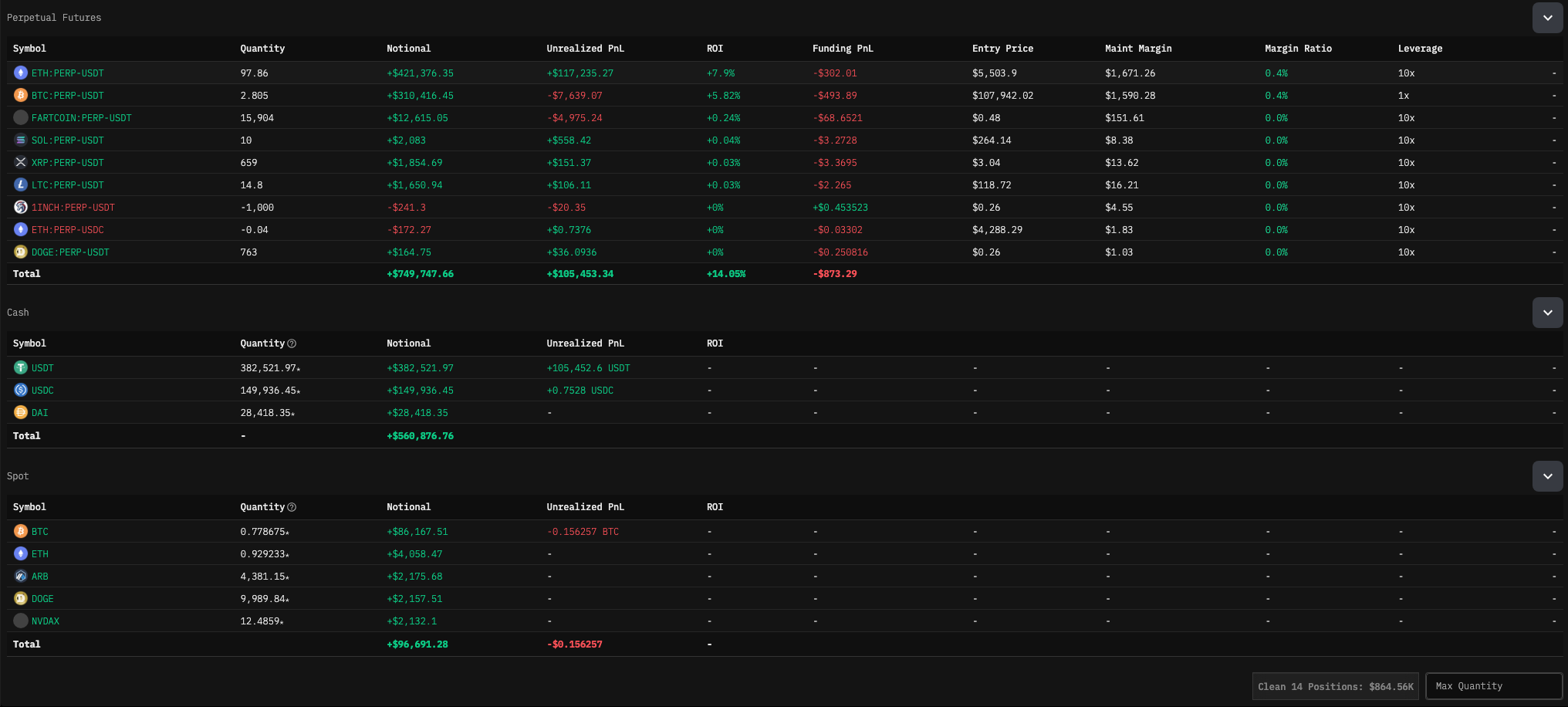Open the NVDAX spot symbol link

[46, 621]
